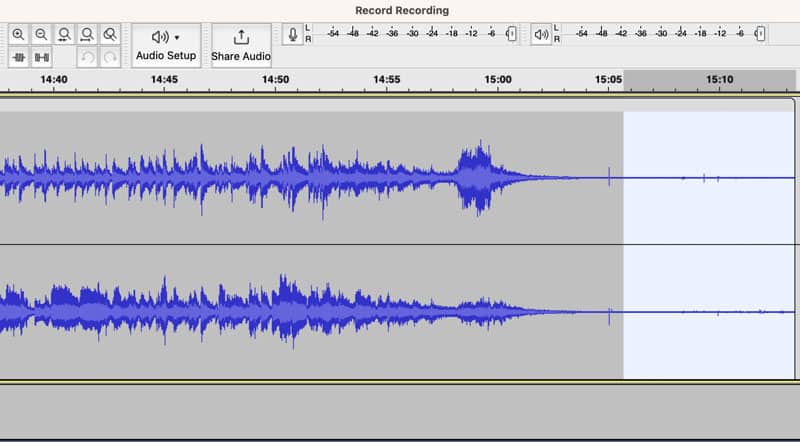The image size is (800, 442).
Task: Open record meter microphone options
Action: point(293,34)
